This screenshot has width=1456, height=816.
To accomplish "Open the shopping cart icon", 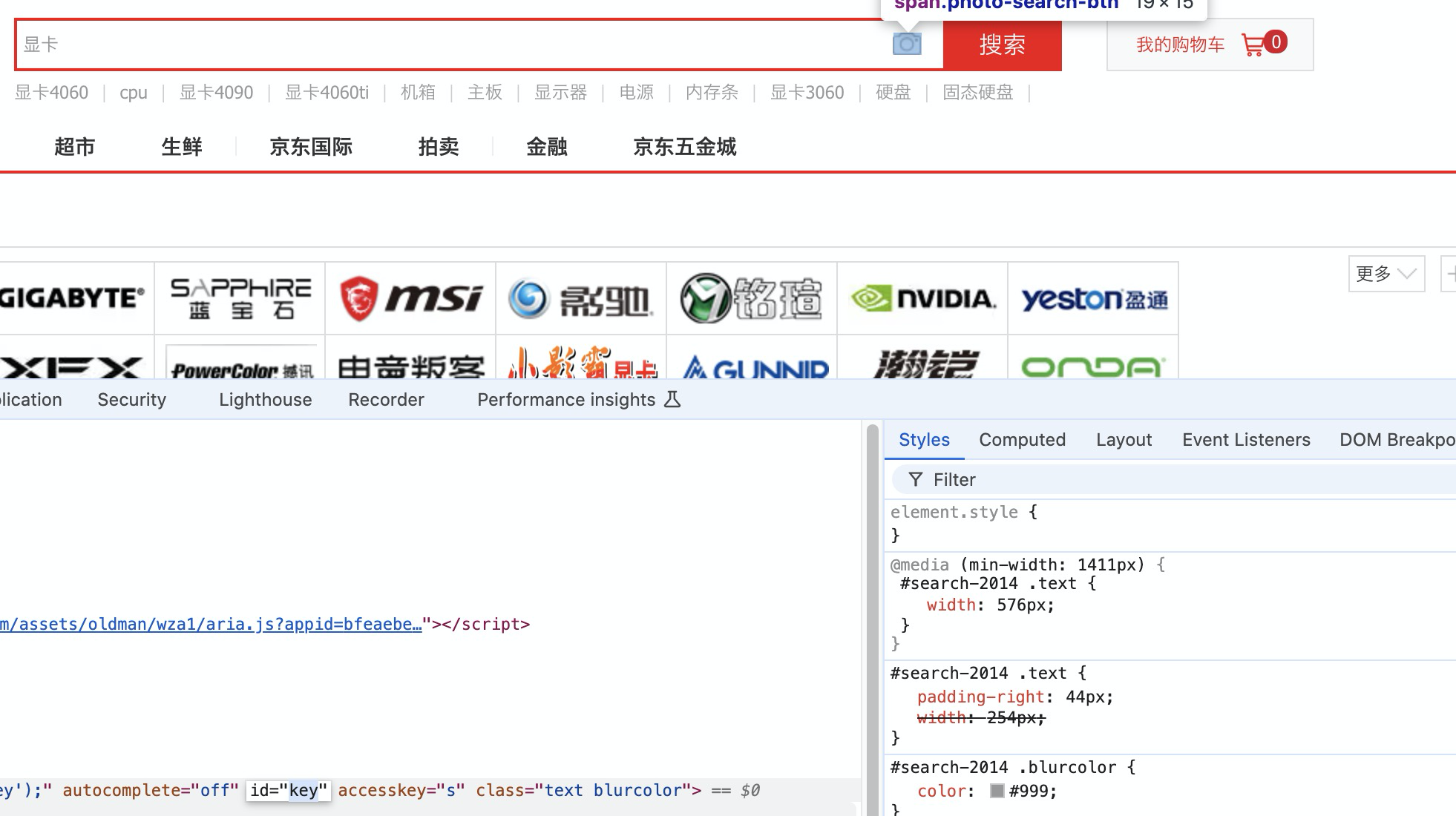I will 1253,45.
